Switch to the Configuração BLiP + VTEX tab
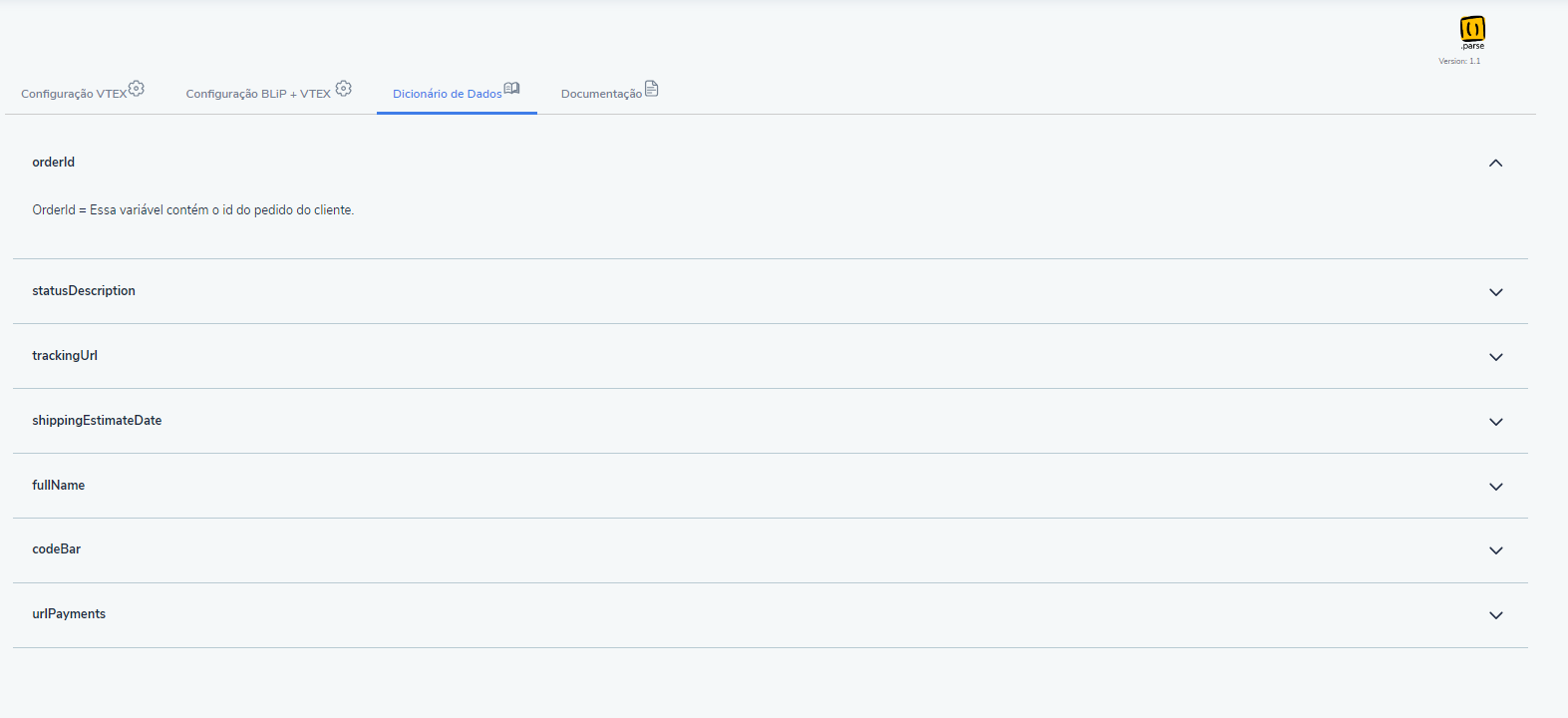Screen dimensions: 1568x718 269,92
